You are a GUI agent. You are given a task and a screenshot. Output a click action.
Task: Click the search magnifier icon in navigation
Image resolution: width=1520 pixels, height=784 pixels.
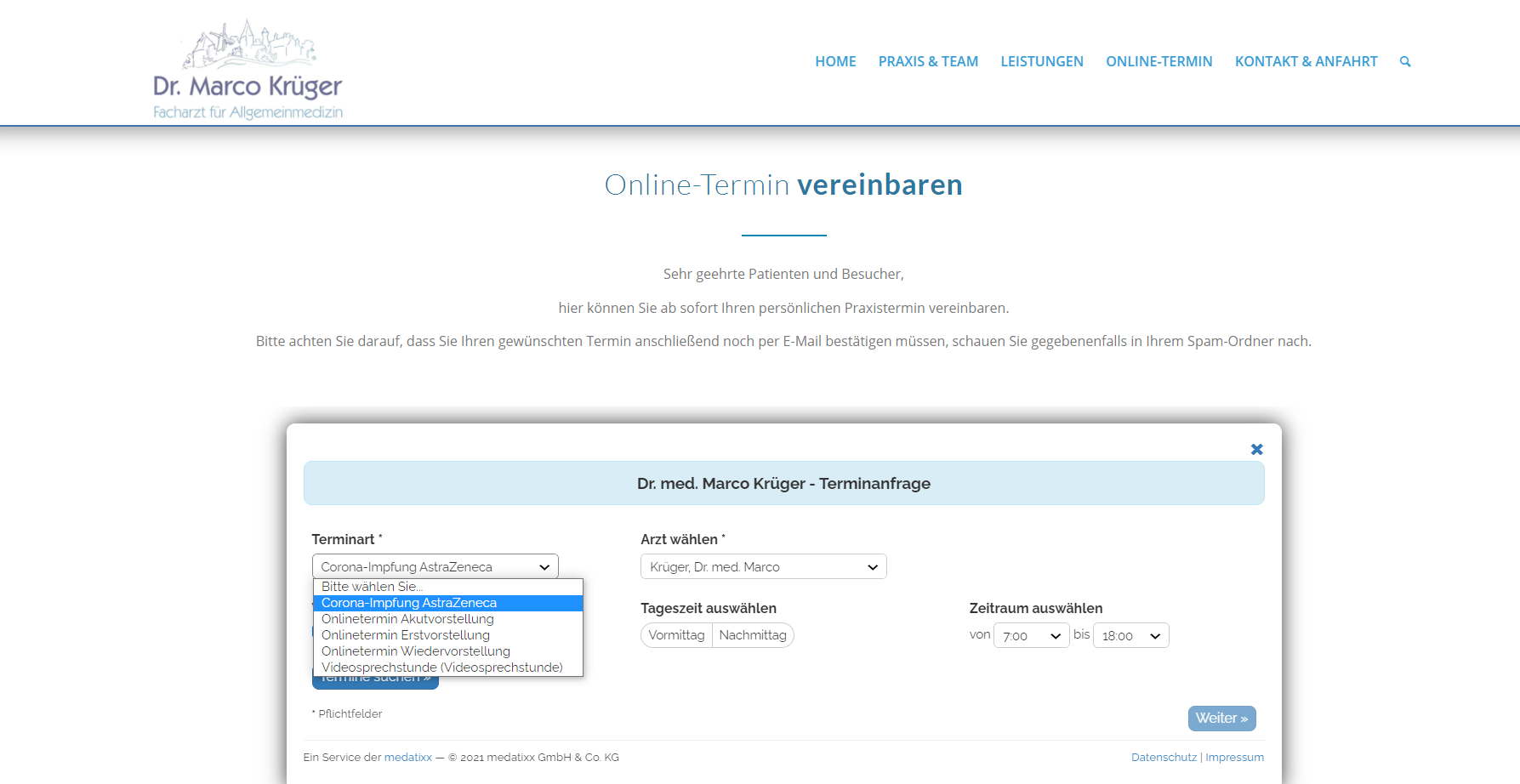coord(1405,61)
